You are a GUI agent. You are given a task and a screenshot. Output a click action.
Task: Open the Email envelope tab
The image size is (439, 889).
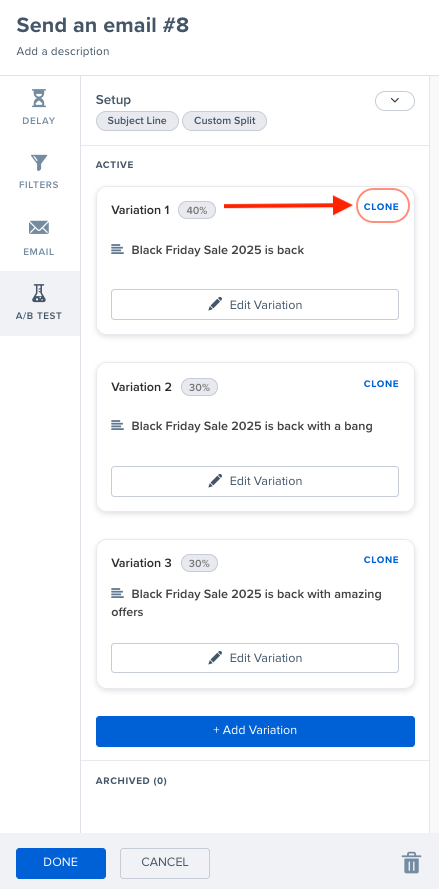pos(39,238)
